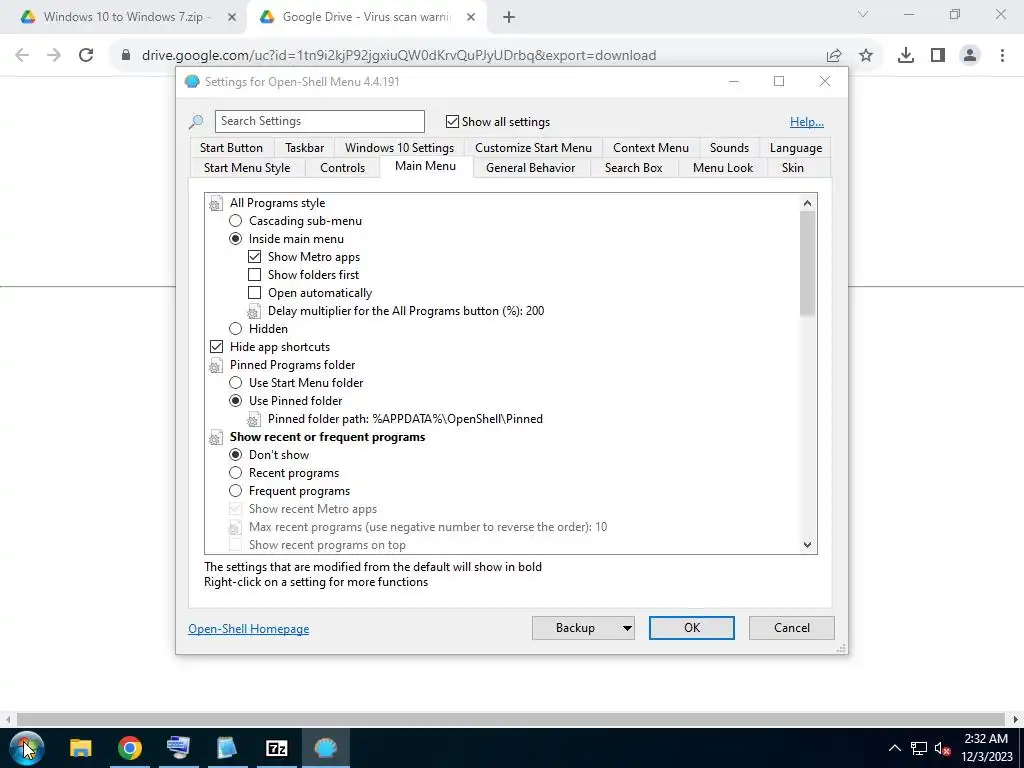Click gear icon beside Delay multiplier setting
Screen dimensions: 1024x768
[254, 312]
